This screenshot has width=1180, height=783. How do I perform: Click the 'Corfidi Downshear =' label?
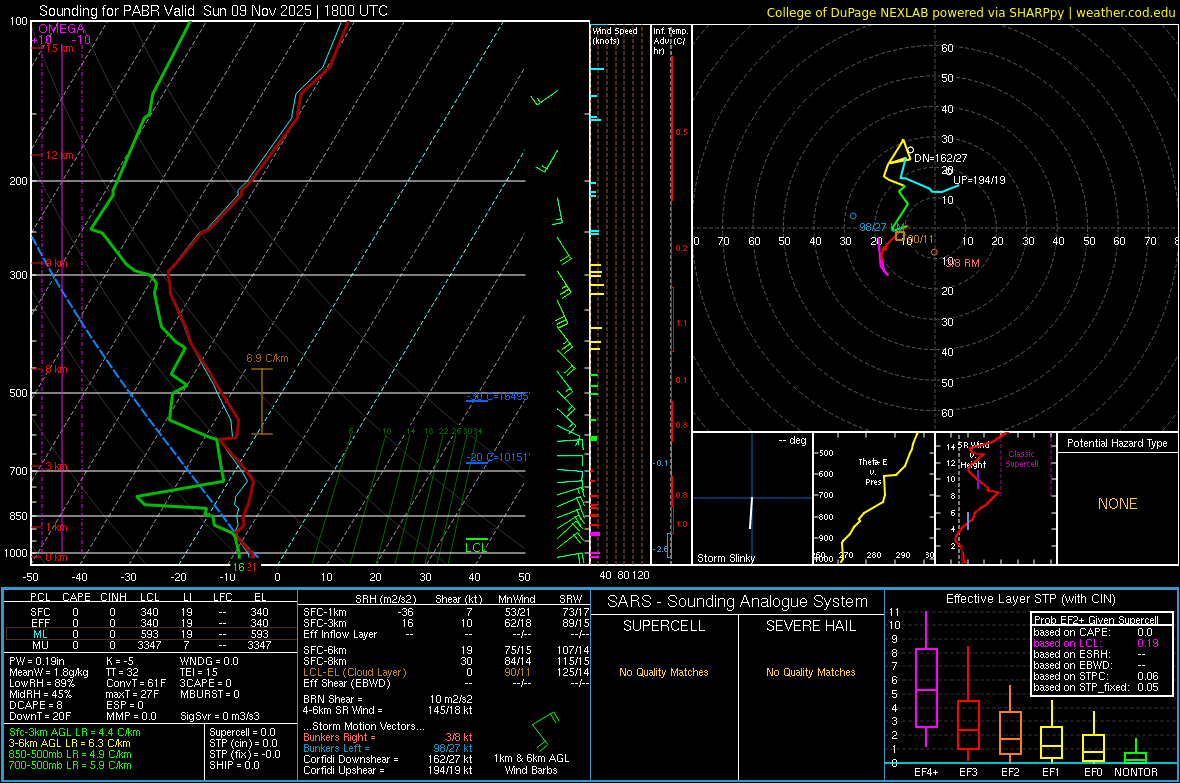click(350, 759)
